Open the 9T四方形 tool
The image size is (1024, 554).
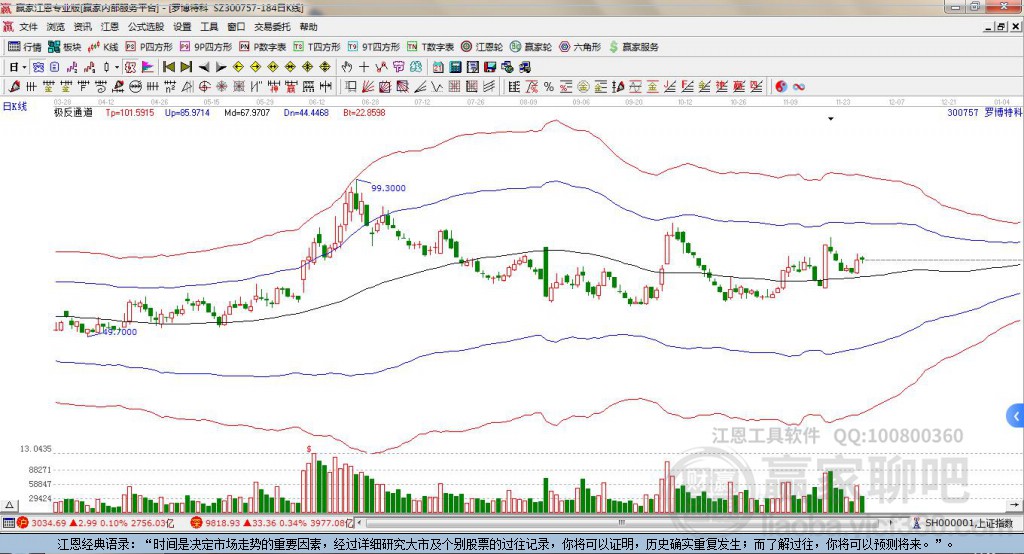(374, 47)
